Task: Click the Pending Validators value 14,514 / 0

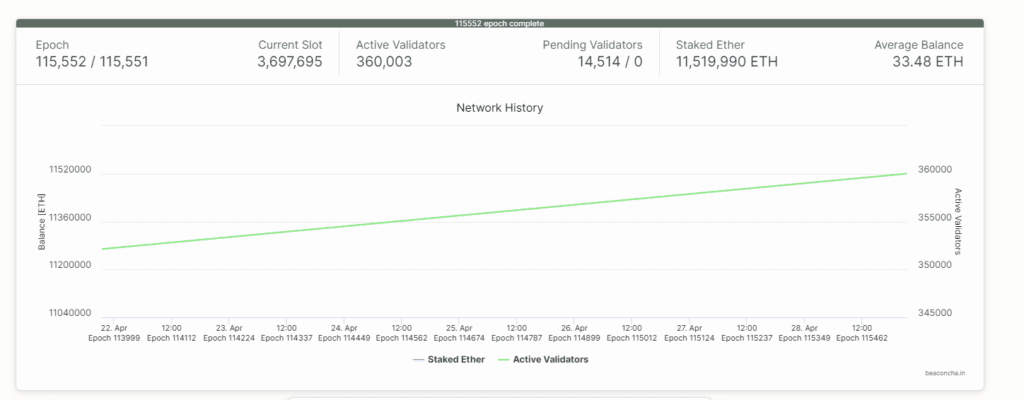Action: coord(610,62)
